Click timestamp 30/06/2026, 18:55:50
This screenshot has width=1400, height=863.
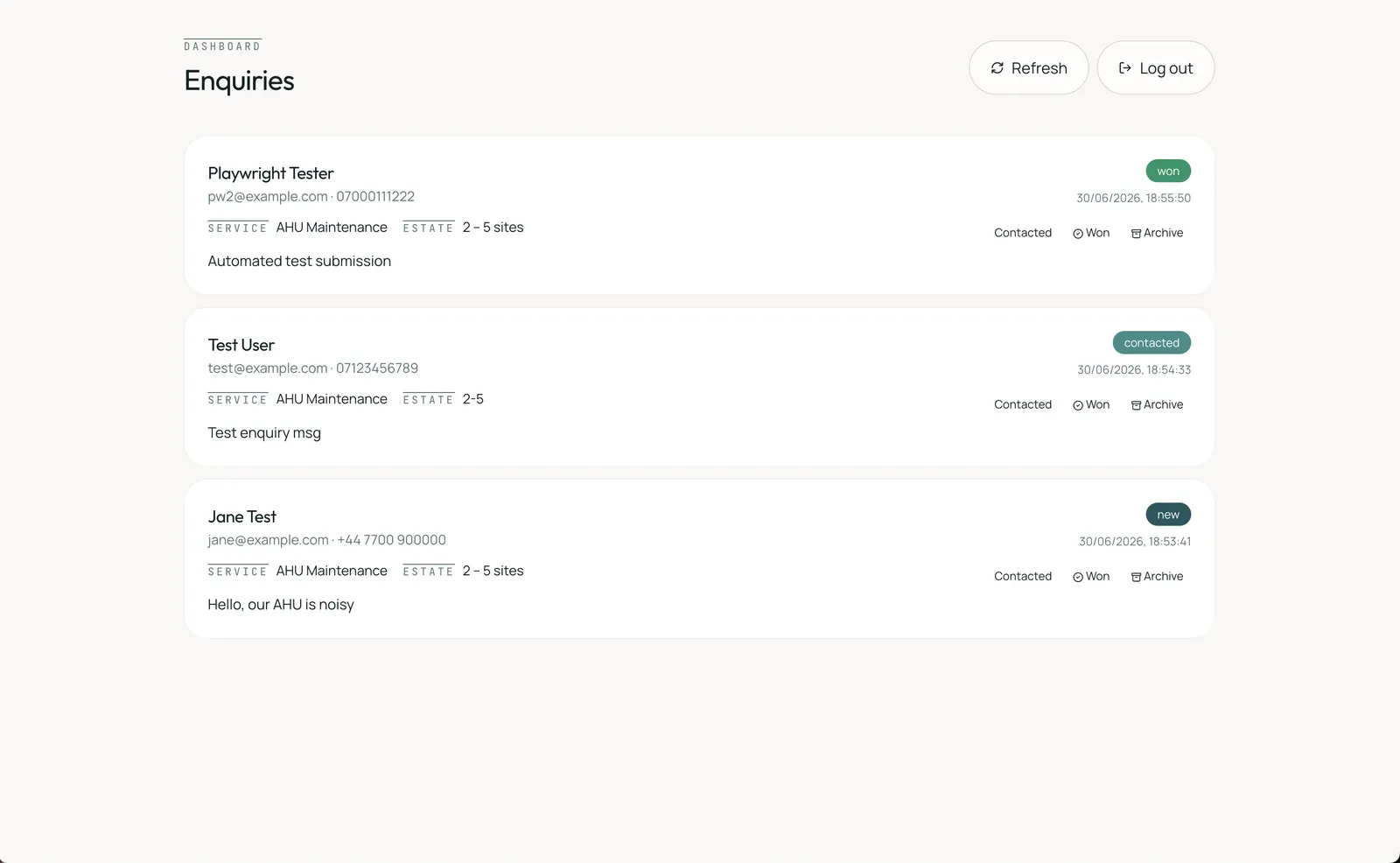[x=1133, y=198]
